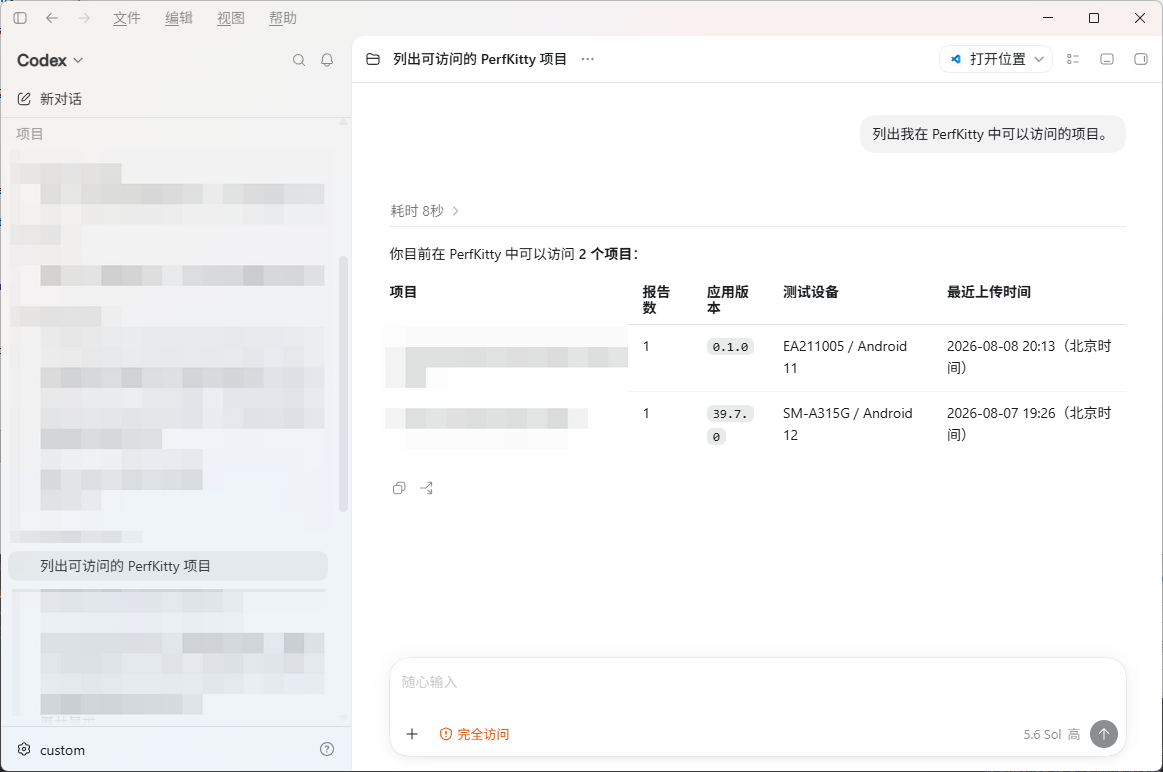Viewport: 1163px width, 772px height.
Task: Go back with the left arrow
Action: pyautogui.click(x=52, y=18)
